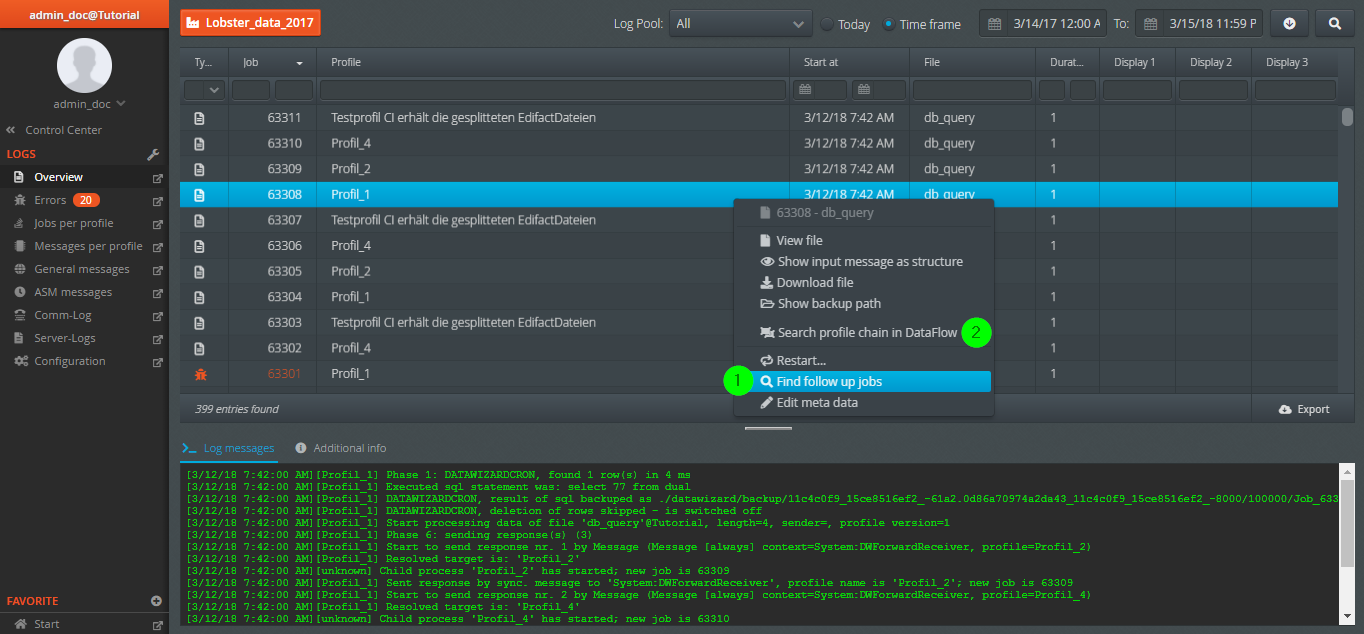Click the start date field 3/14/17

pyautogui.click(x=1043, y=24)
